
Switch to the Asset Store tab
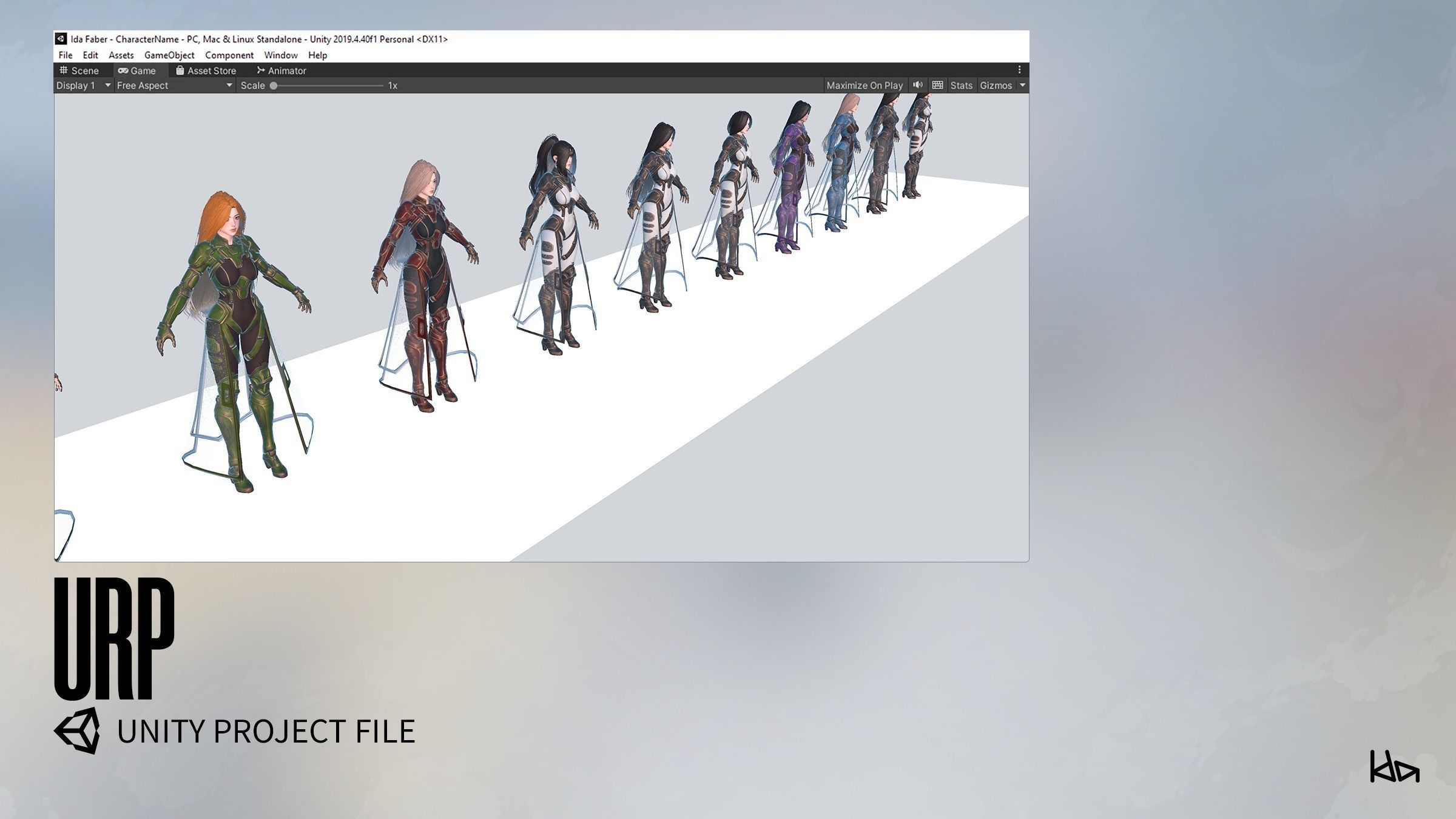(x=206, y=70)
